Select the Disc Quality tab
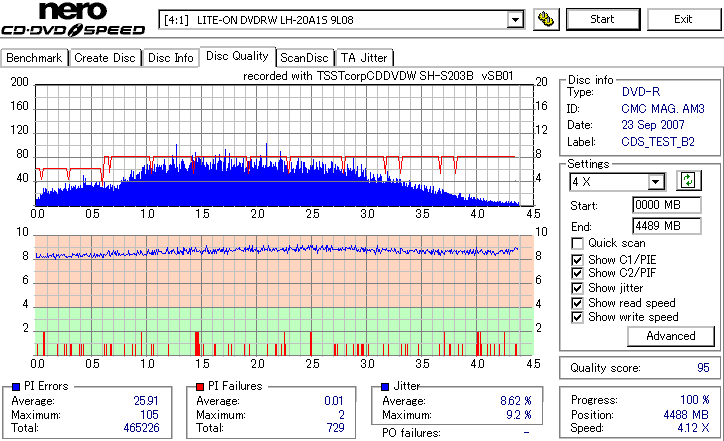 click(237, 56)
